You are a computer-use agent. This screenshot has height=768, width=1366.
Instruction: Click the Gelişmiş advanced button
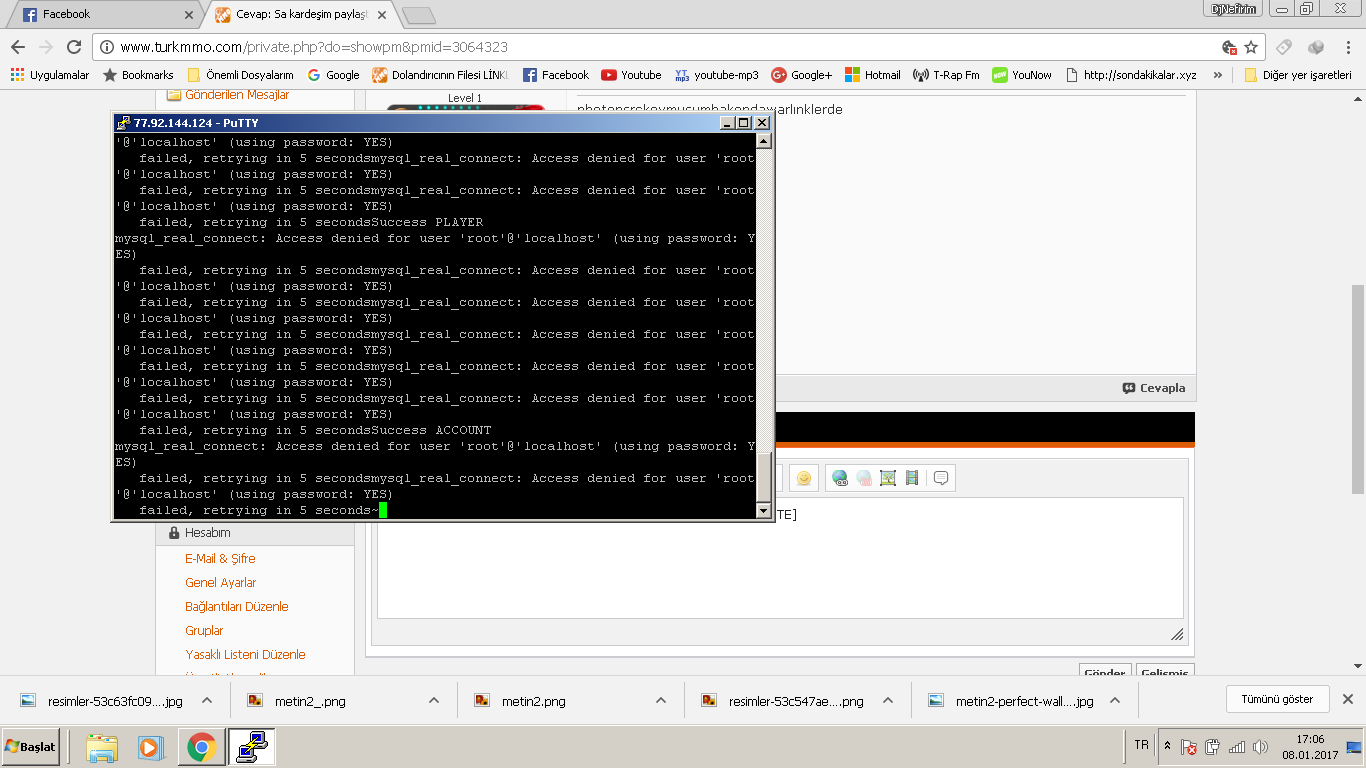point(1165,672)
